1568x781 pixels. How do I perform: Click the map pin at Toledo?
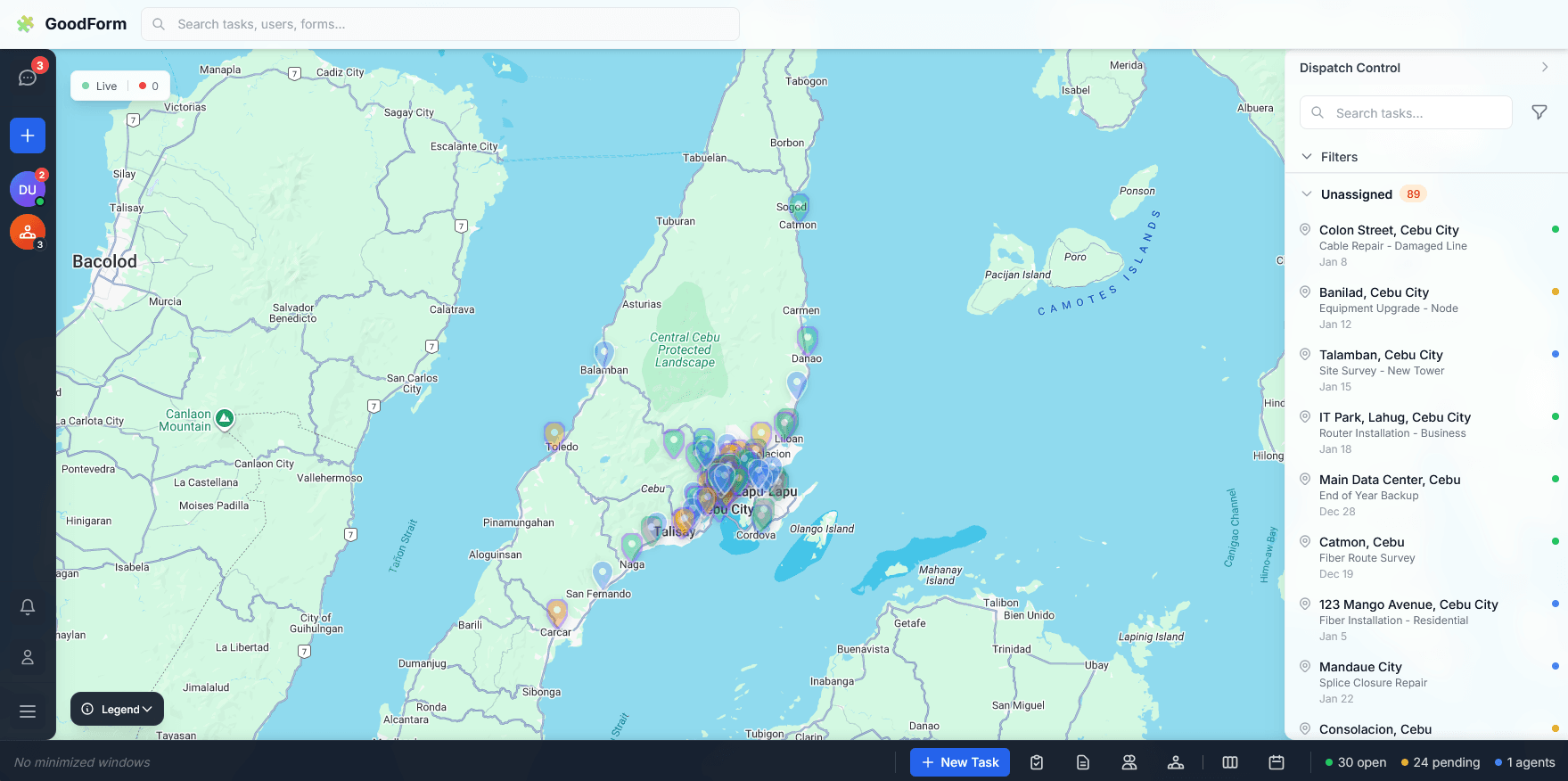click(554, 436)
